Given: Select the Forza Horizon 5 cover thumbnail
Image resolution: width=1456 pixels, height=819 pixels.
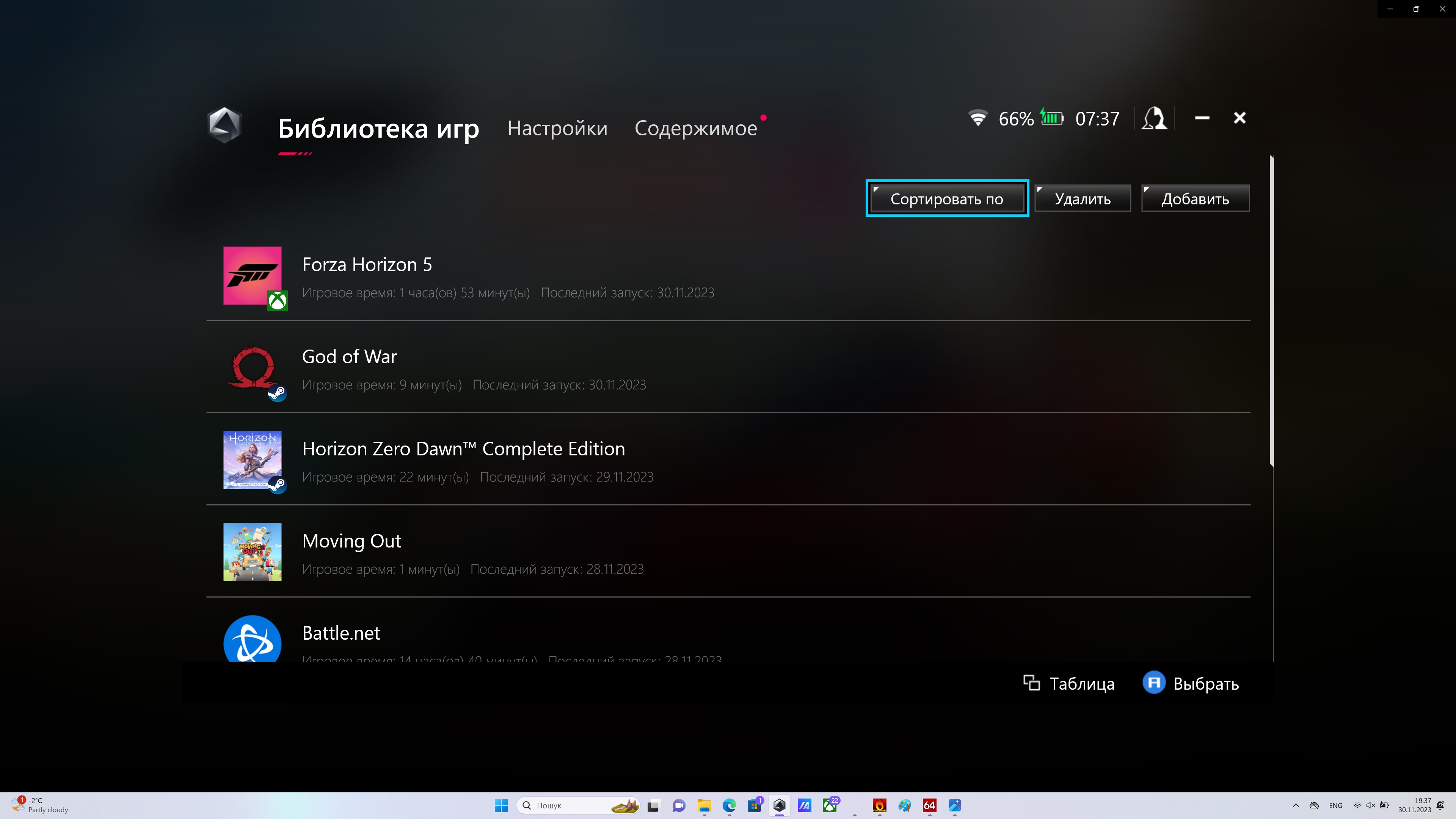Looking at the screenshot, I should coord(252,275).
